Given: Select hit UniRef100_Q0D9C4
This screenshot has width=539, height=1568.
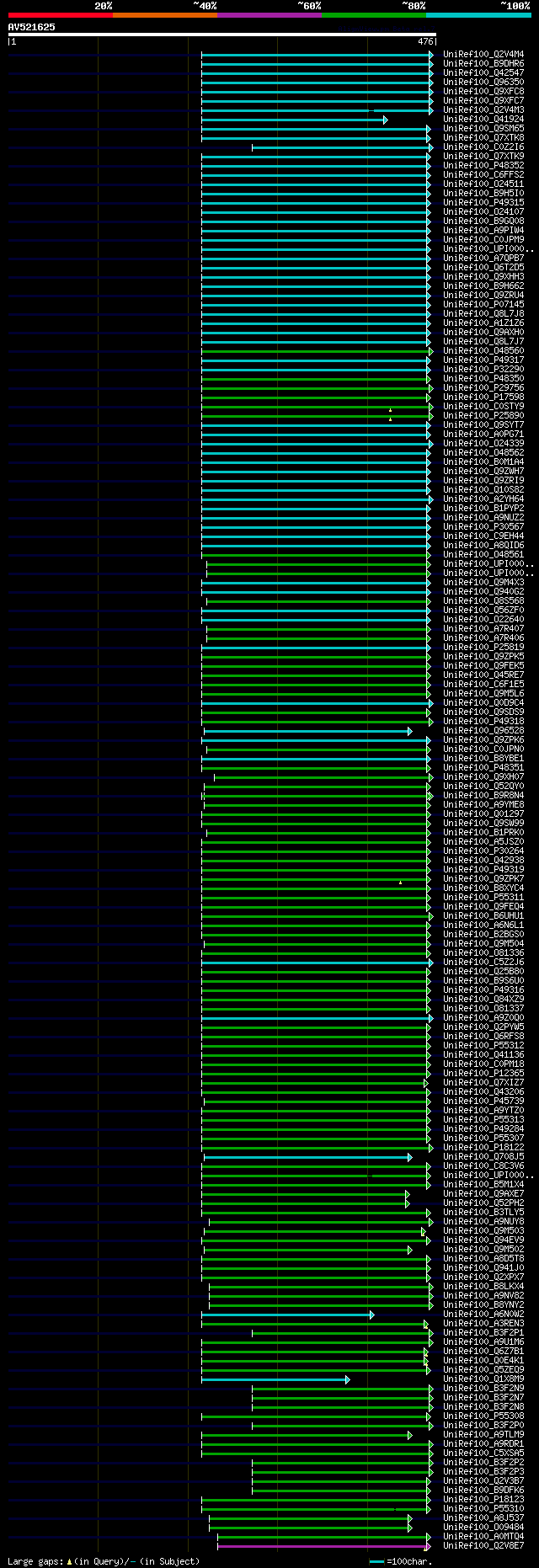Looking at the screenshot, I should point(483,703).
